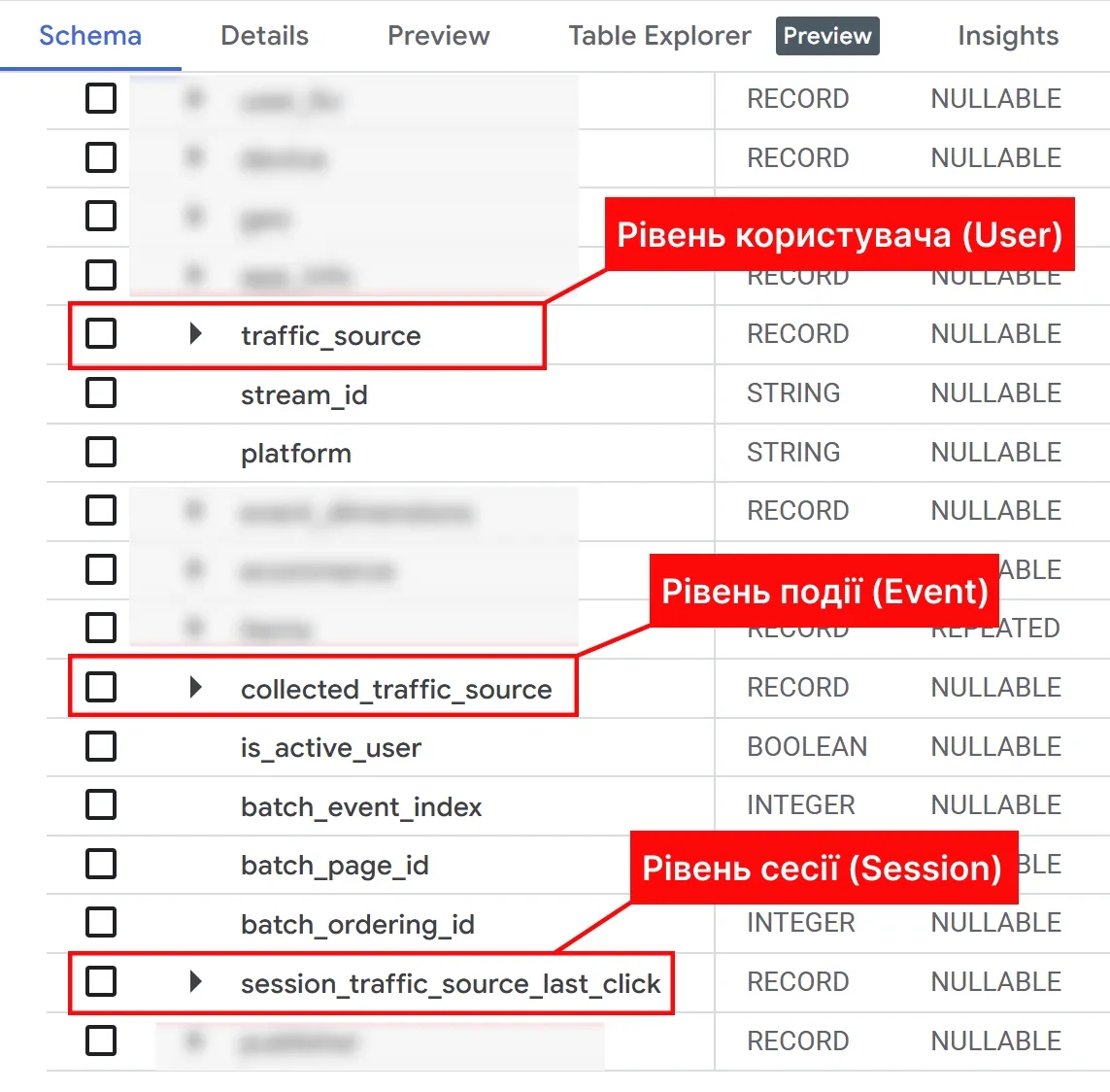The width and height of the screenshot is (1110, 1092).
Task: Check the stream_id field checkbox
Action: point(101,392)
